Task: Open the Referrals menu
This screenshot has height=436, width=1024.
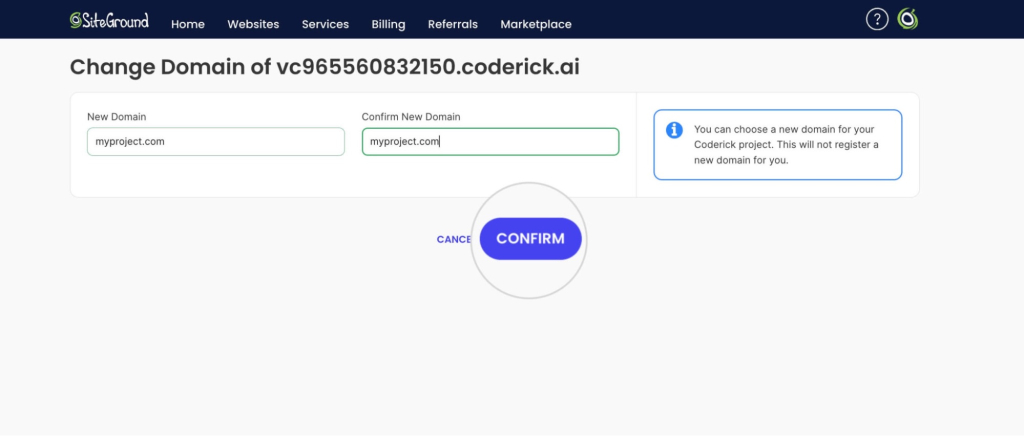Action: pos(453,24)
